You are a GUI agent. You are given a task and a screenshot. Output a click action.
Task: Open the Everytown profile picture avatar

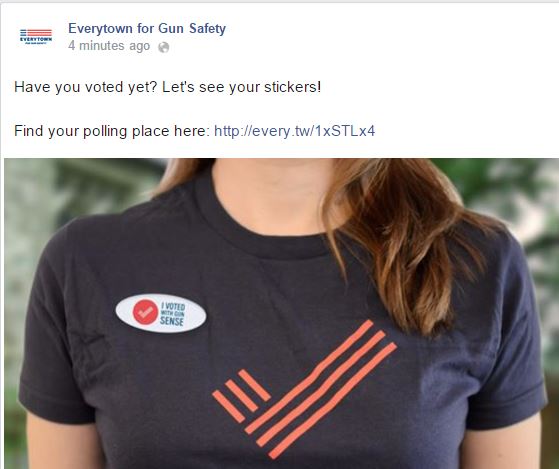(x=36, y=36)
